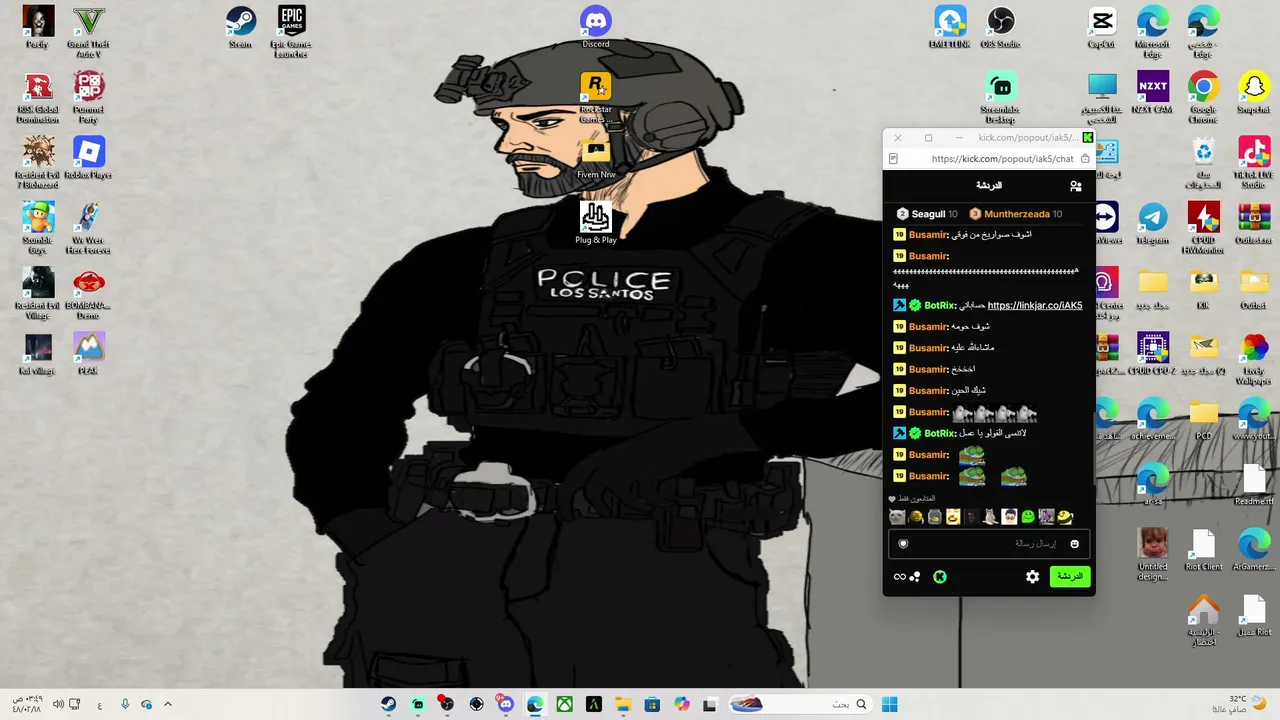Select the Resident Evil Village desktop icon
This screenshot has height=720, width=1280.
tap(38, 293)
